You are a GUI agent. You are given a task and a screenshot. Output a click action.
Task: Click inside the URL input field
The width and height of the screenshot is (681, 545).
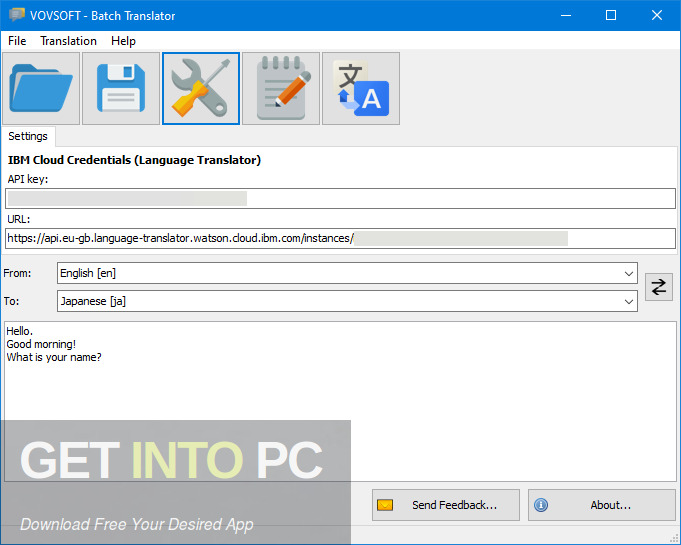tap(340, 238)
